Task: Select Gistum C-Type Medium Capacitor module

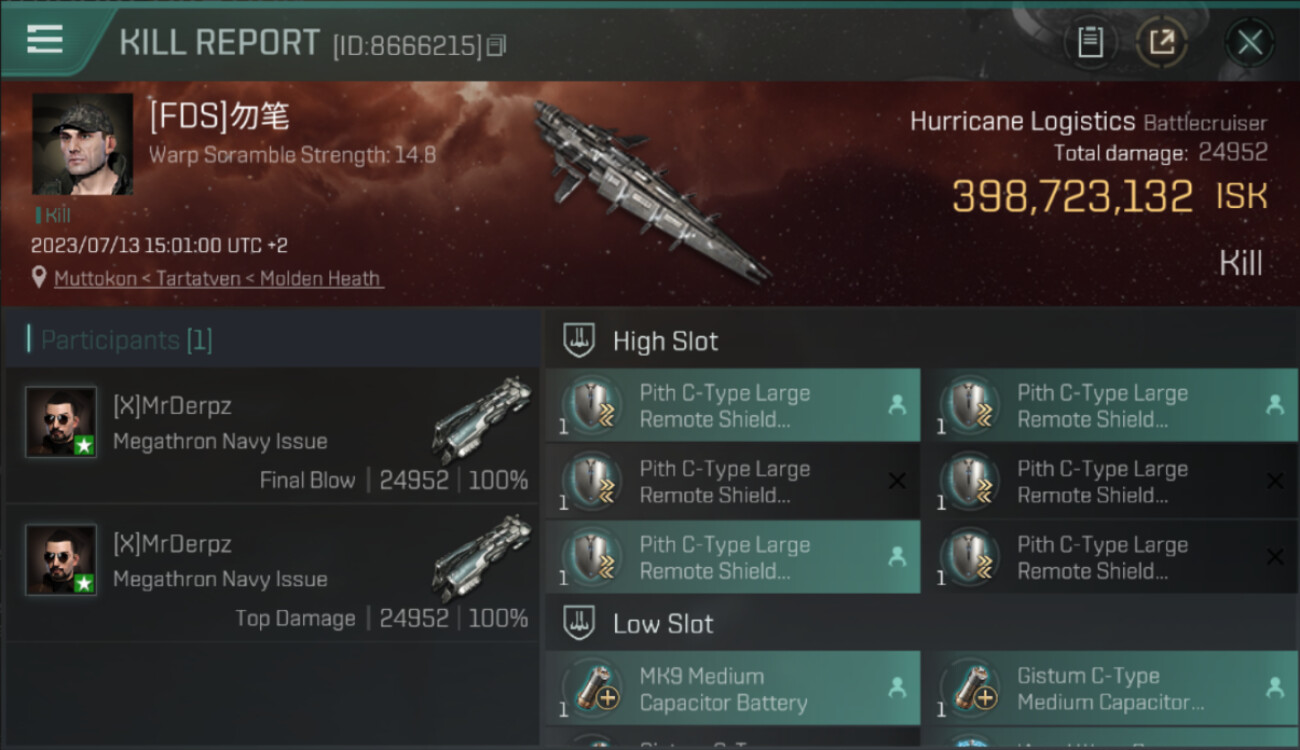Action: (x=1109, y=689)
